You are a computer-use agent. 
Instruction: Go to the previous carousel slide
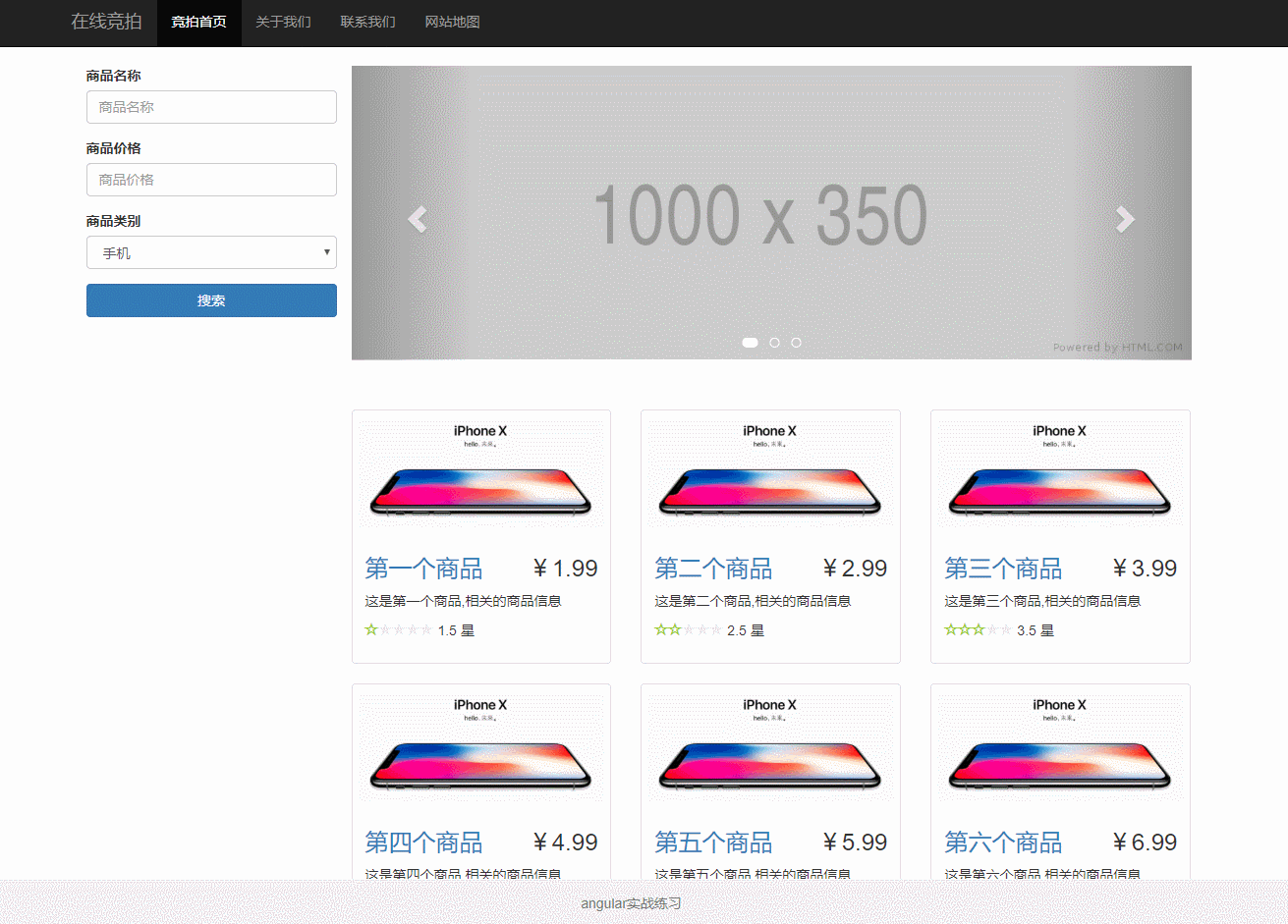click(418, 218)
